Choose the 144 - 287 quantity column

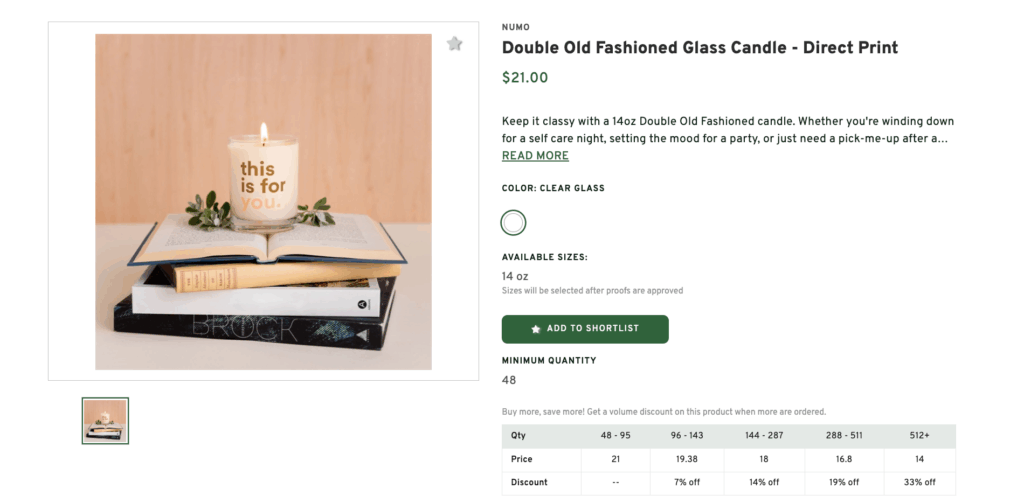coord(767,436)
